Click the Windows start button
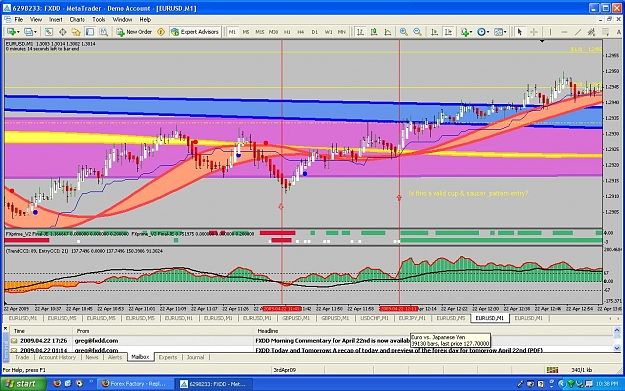This screenshot has height=391, width=625. point(24,384)
